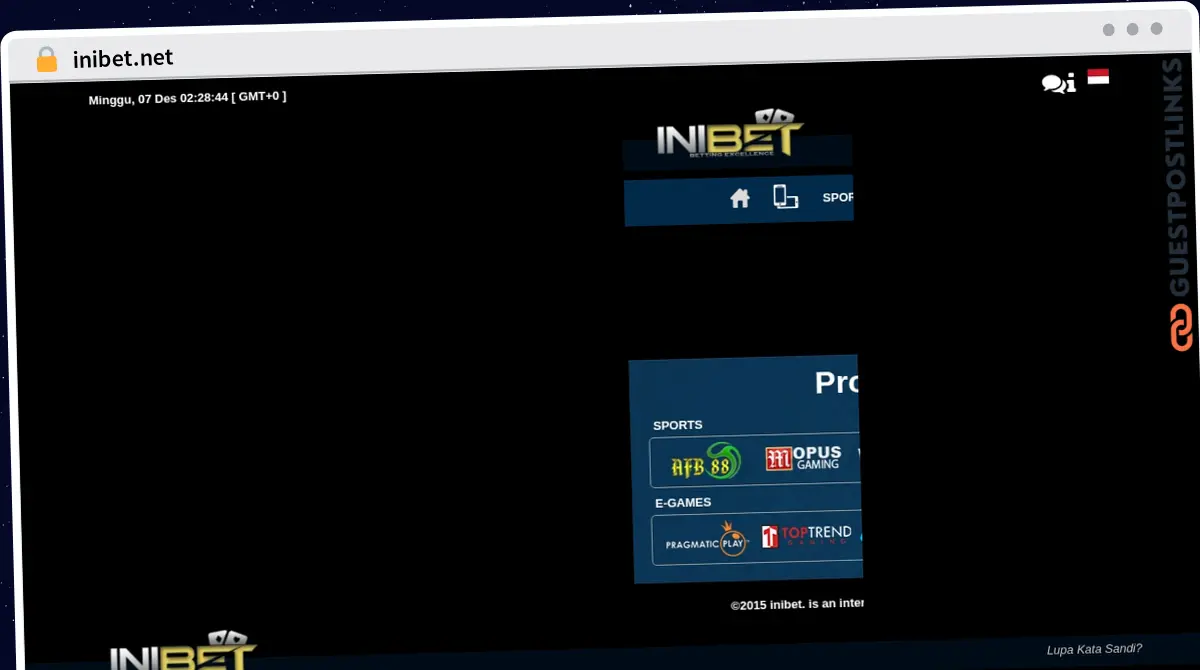Click the ©2015 inibet footer text
Image resolution: width=1200 pixels, height=670 pixels.
(797, 603)
